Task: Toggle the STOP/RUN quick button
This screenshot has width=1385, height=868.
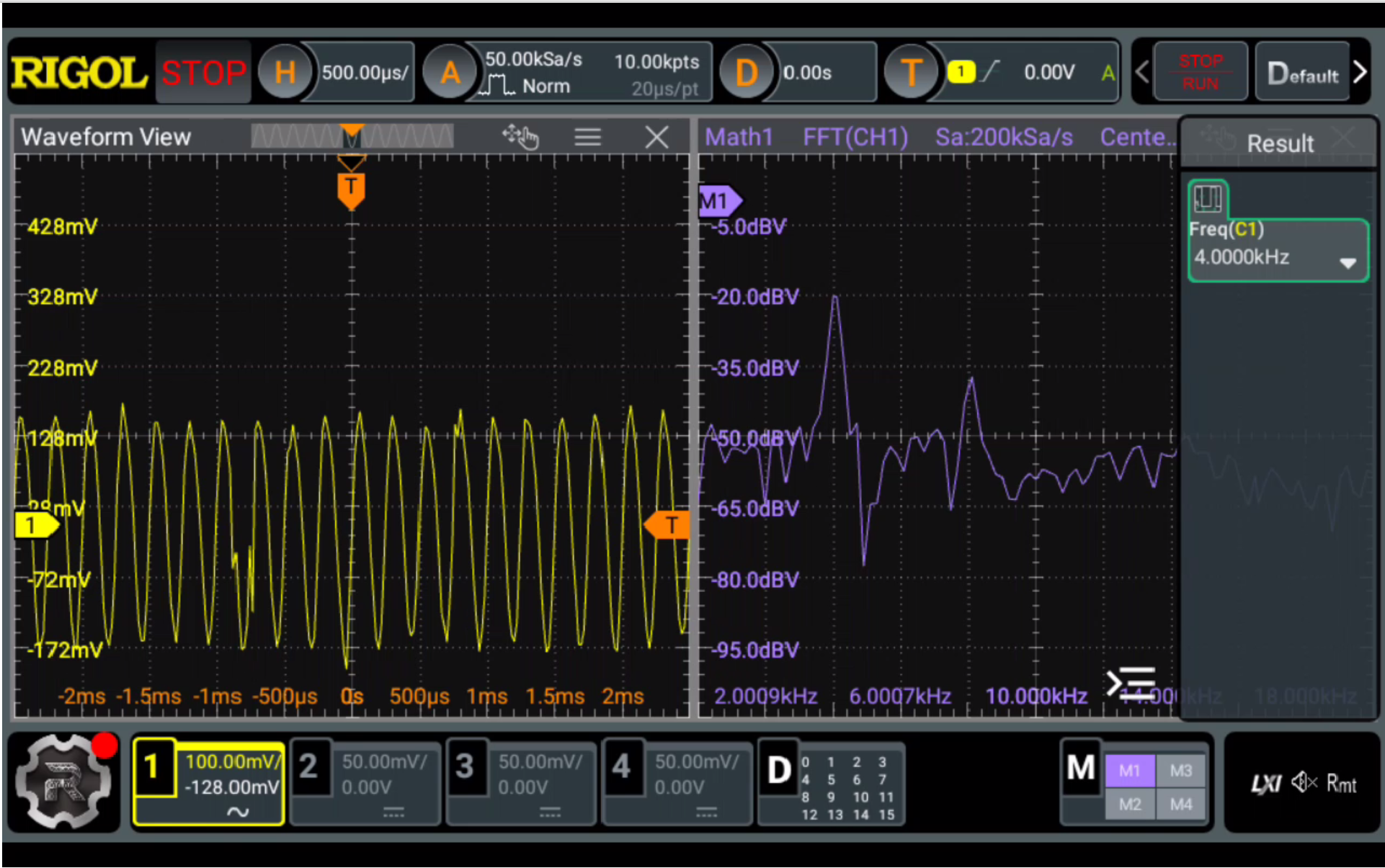Action: (1200, 72)
